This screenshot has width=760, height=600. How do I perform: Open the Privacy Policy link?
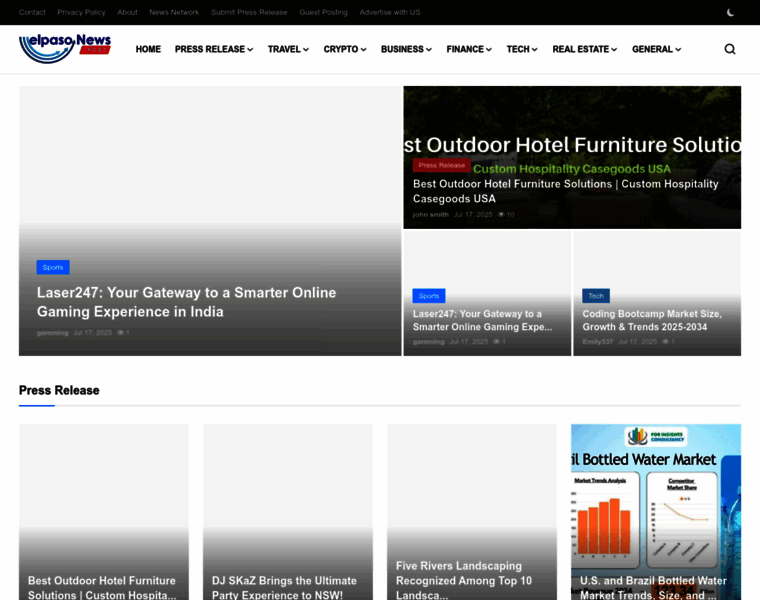[81, 12]
